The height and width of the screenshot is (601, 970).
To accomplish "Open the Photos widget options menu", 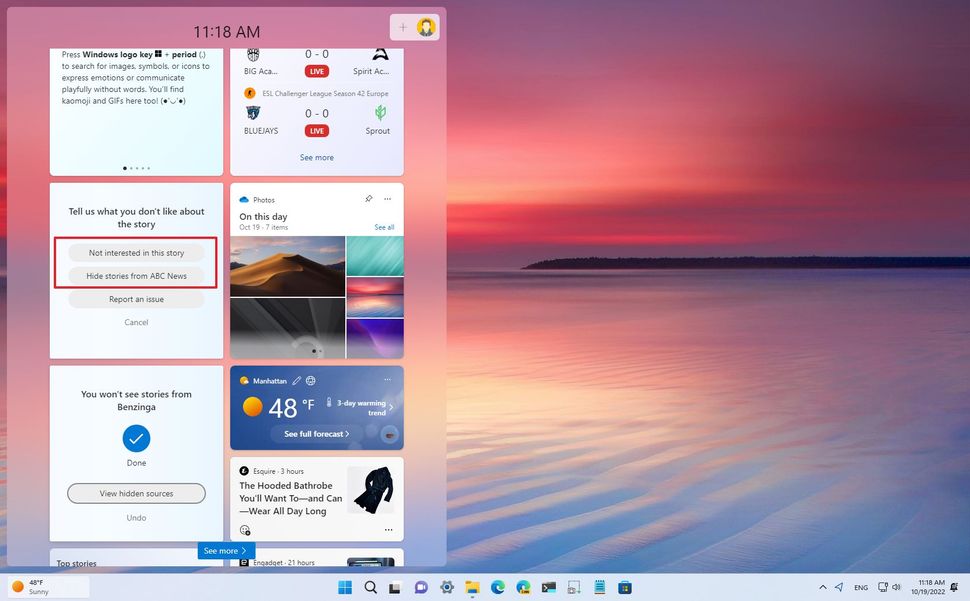I will click(388, 198).
